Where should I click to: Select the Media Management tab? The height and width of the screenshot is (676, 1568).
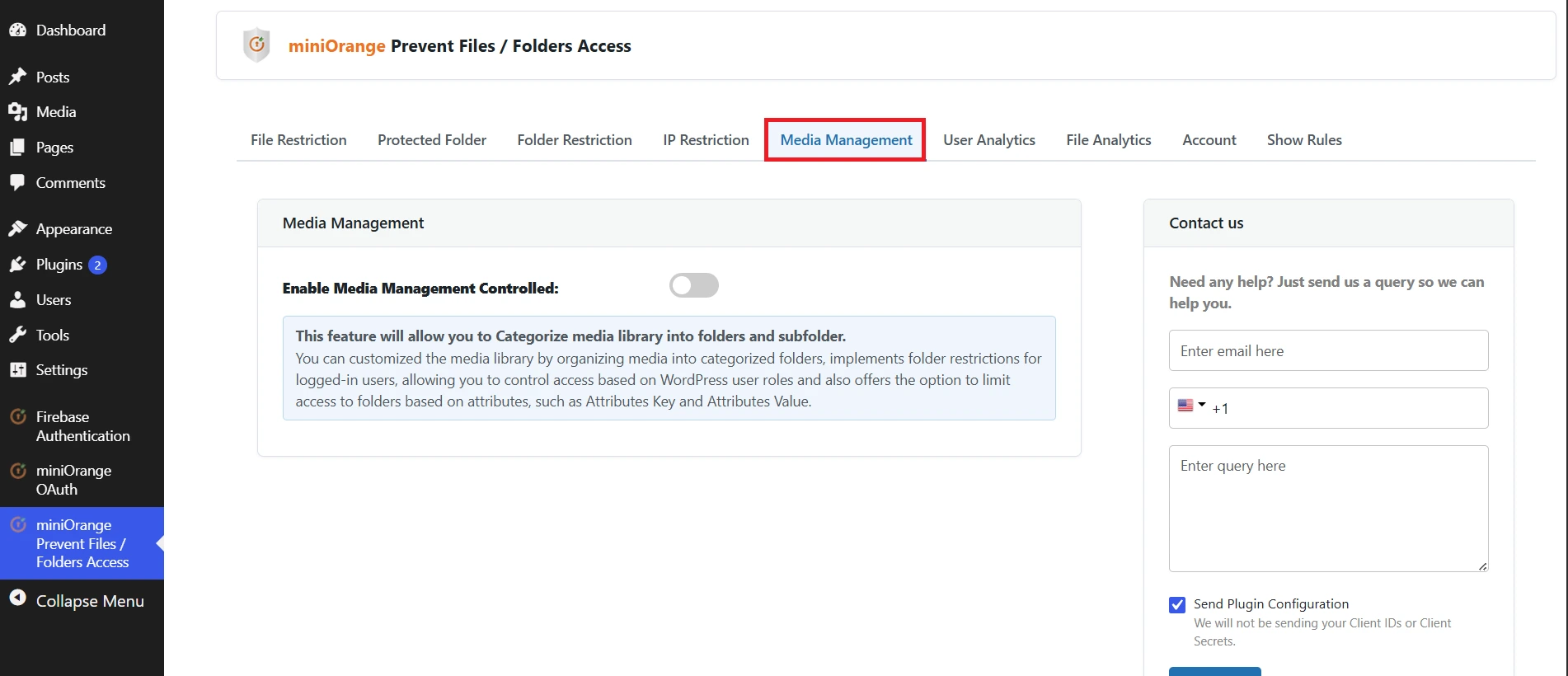click(846, 140)
